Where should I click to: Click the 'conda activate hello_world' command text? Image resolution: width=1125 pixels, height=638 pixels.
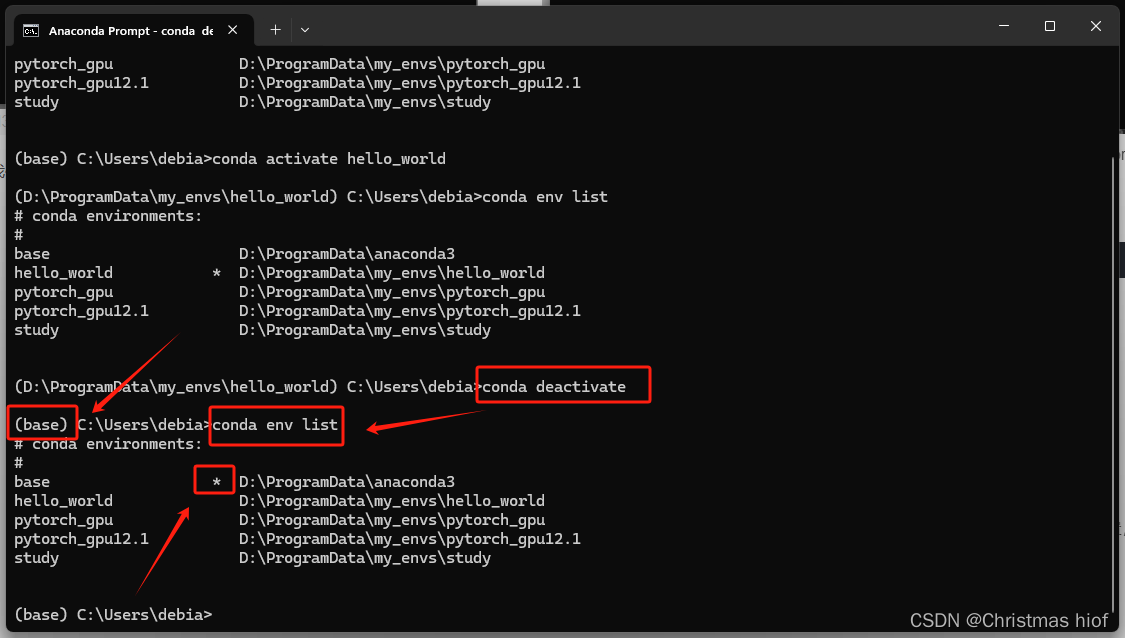(329, 159)
